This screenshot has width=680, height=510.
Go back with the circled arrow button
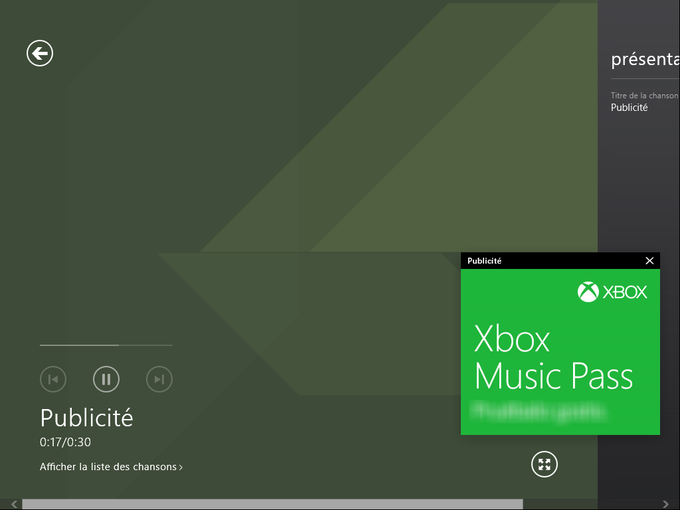tap(40, 54)
